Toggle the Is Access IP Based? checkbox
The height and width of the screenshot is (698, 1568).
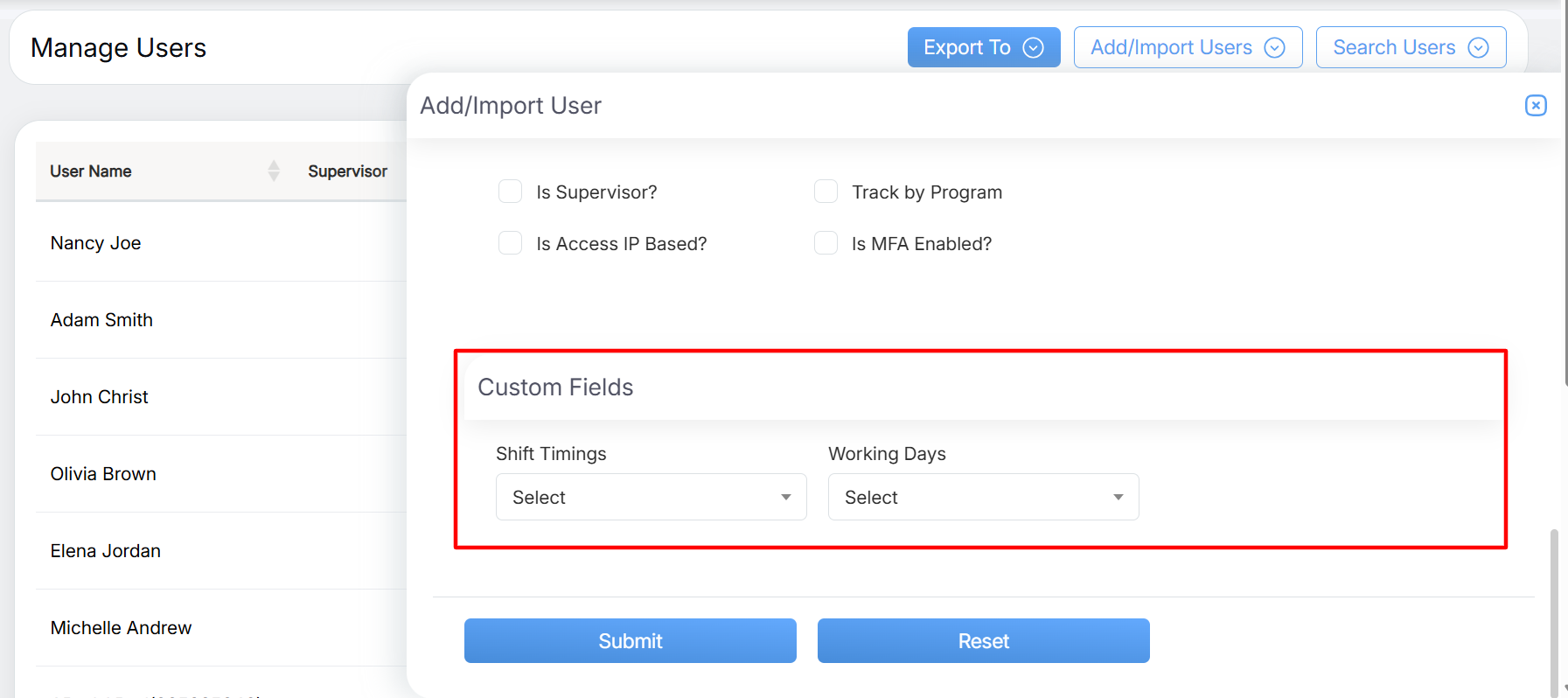pyautogui.click(x=510, y=243)
